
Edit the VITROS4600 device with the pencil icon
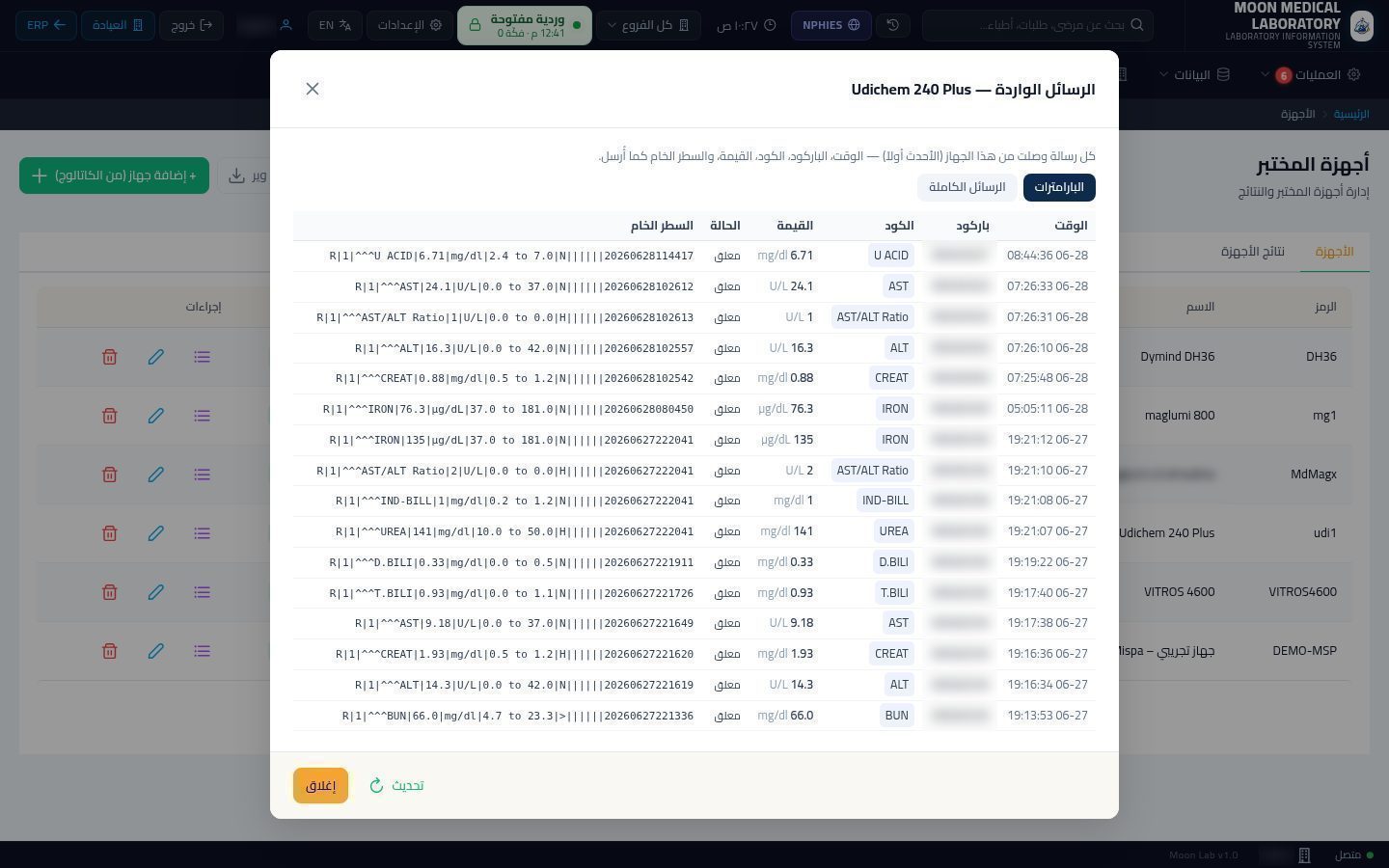pos(155,592)
